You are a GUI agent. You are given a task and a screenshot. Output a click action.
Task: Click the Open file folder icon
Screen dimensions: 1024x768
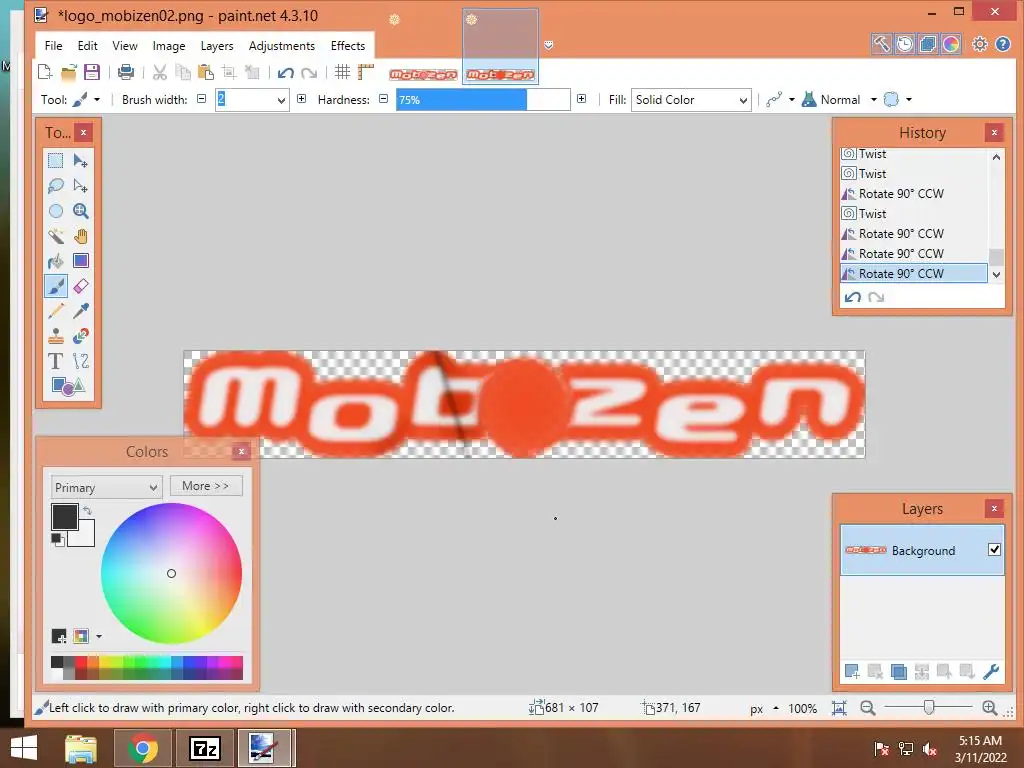pos(69,72)
